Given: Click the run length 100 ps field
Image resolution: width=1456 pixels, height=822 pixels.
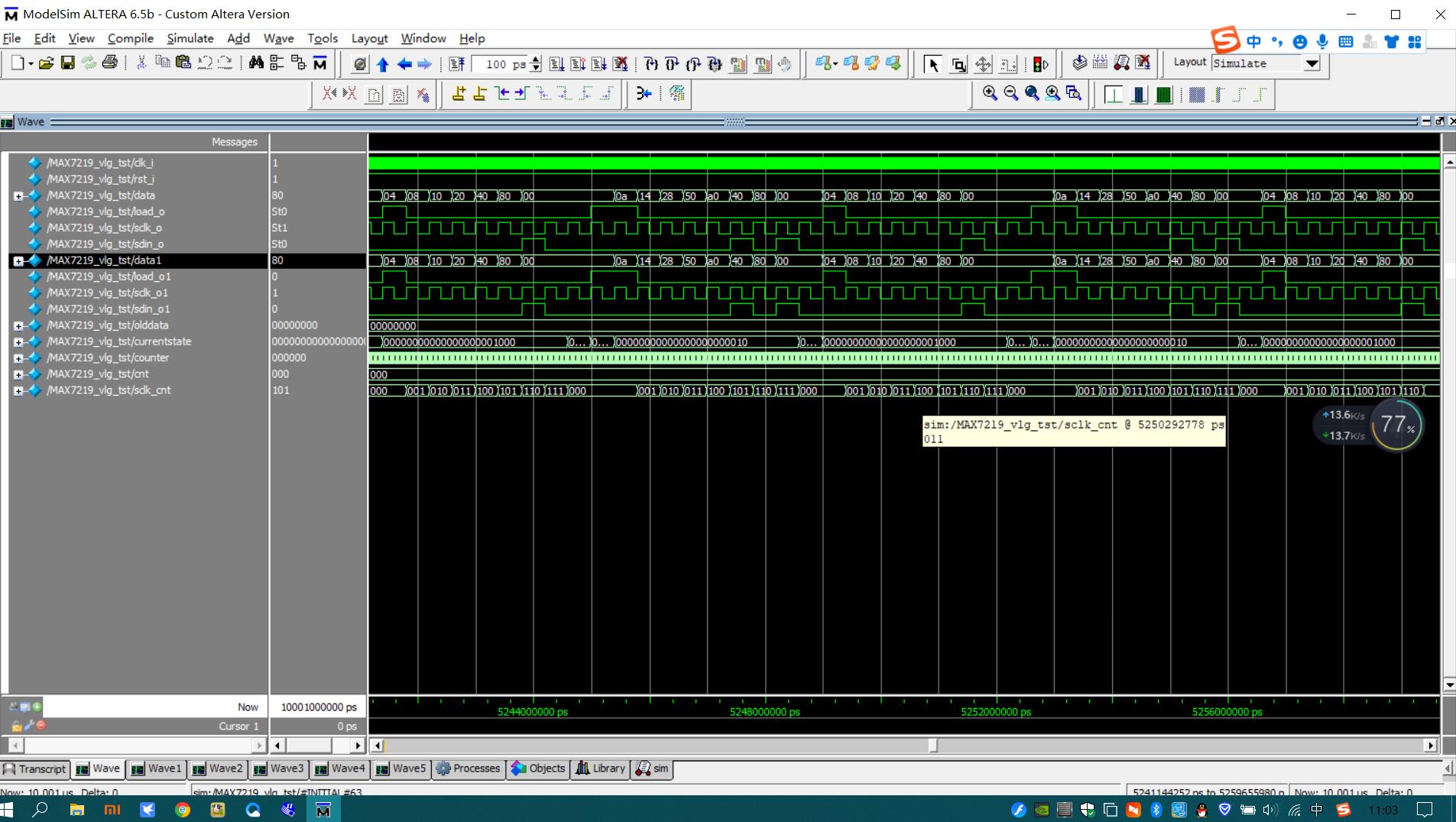Looking at the screenshot, I should click(501, 64).
